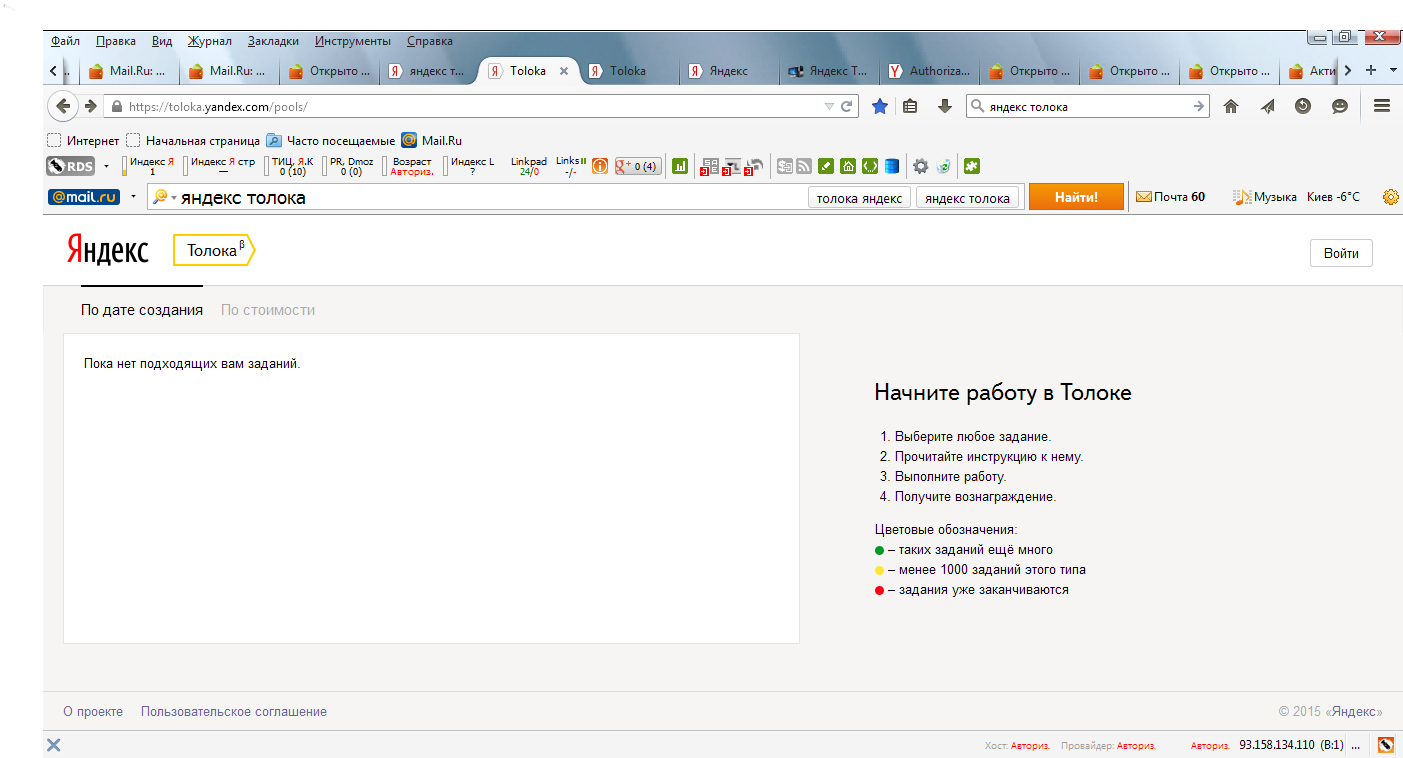Viewport: 1403px width, 758px height.
Task: Select the 'По стоимости' sorting tab
Action: [x=268, y=310]
